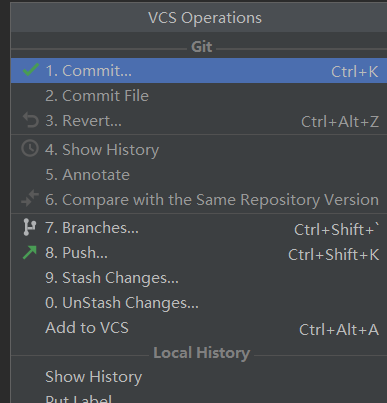Select '0. UnStash Changes...'
The height and width of the screenshot is (403, 387).
pyautogui.click(x=199, y=303)
